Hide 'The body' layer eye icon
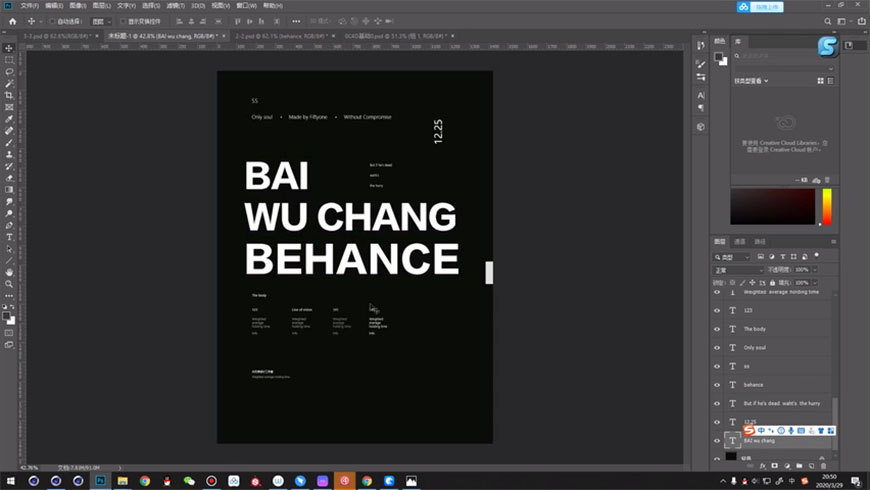Screen dimensions: 870x490 click(x=717, y=329)
